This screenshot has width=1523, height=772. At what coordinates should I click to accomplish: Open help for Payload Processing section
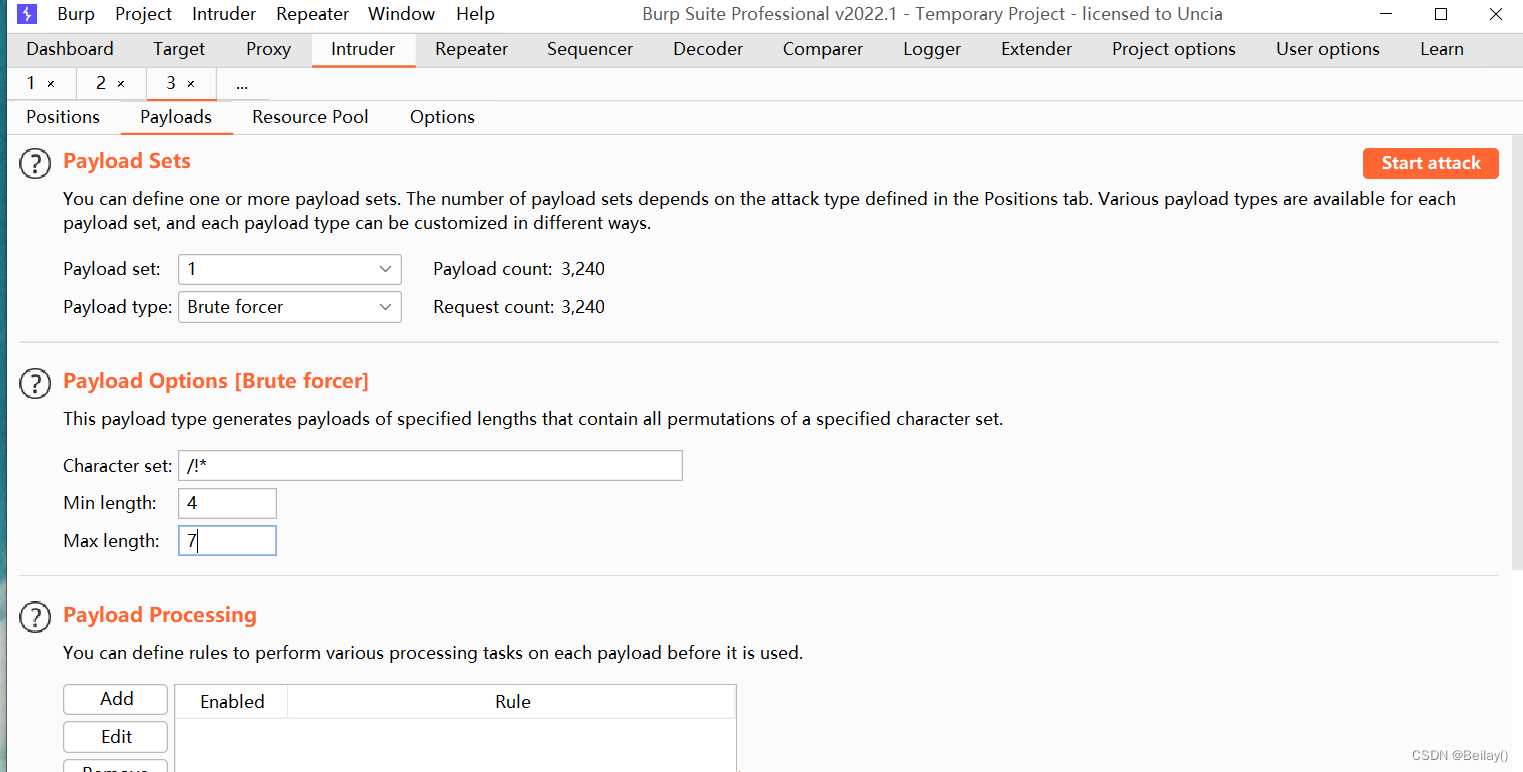[35, 617]
